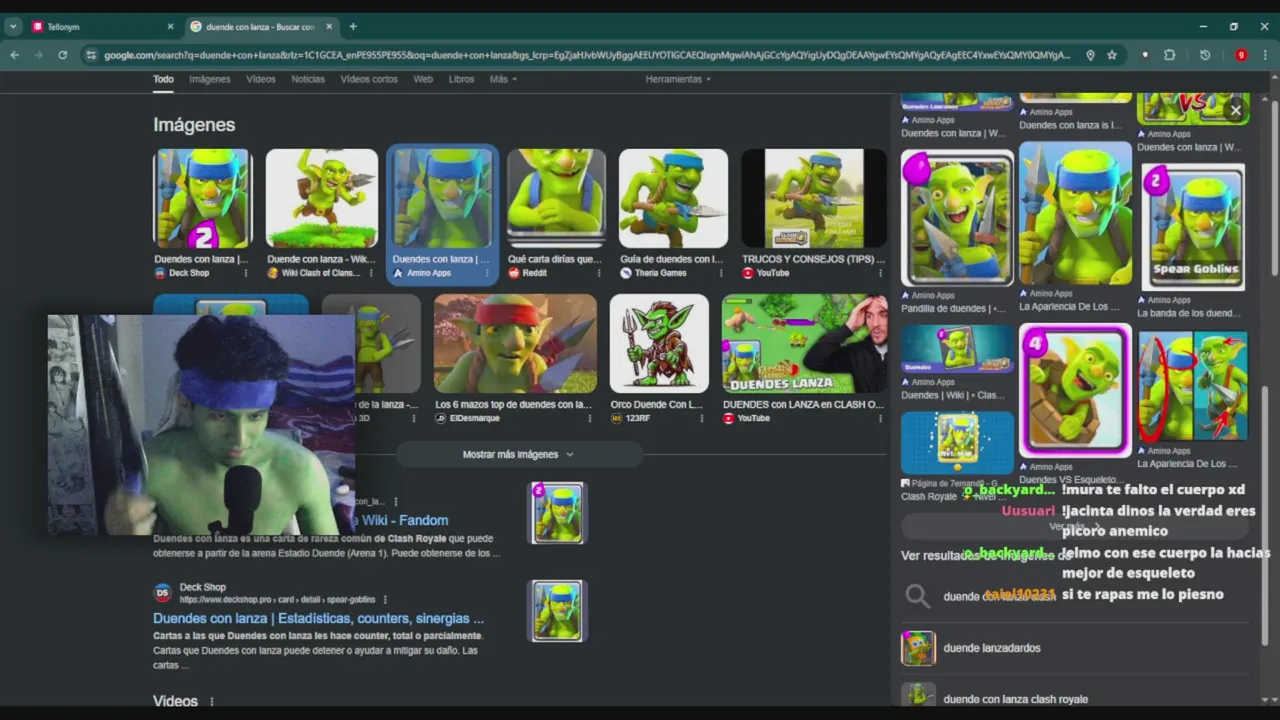1280x720 pixels.
Task: Close the Tellonym tab
Action: click(170, 27)
